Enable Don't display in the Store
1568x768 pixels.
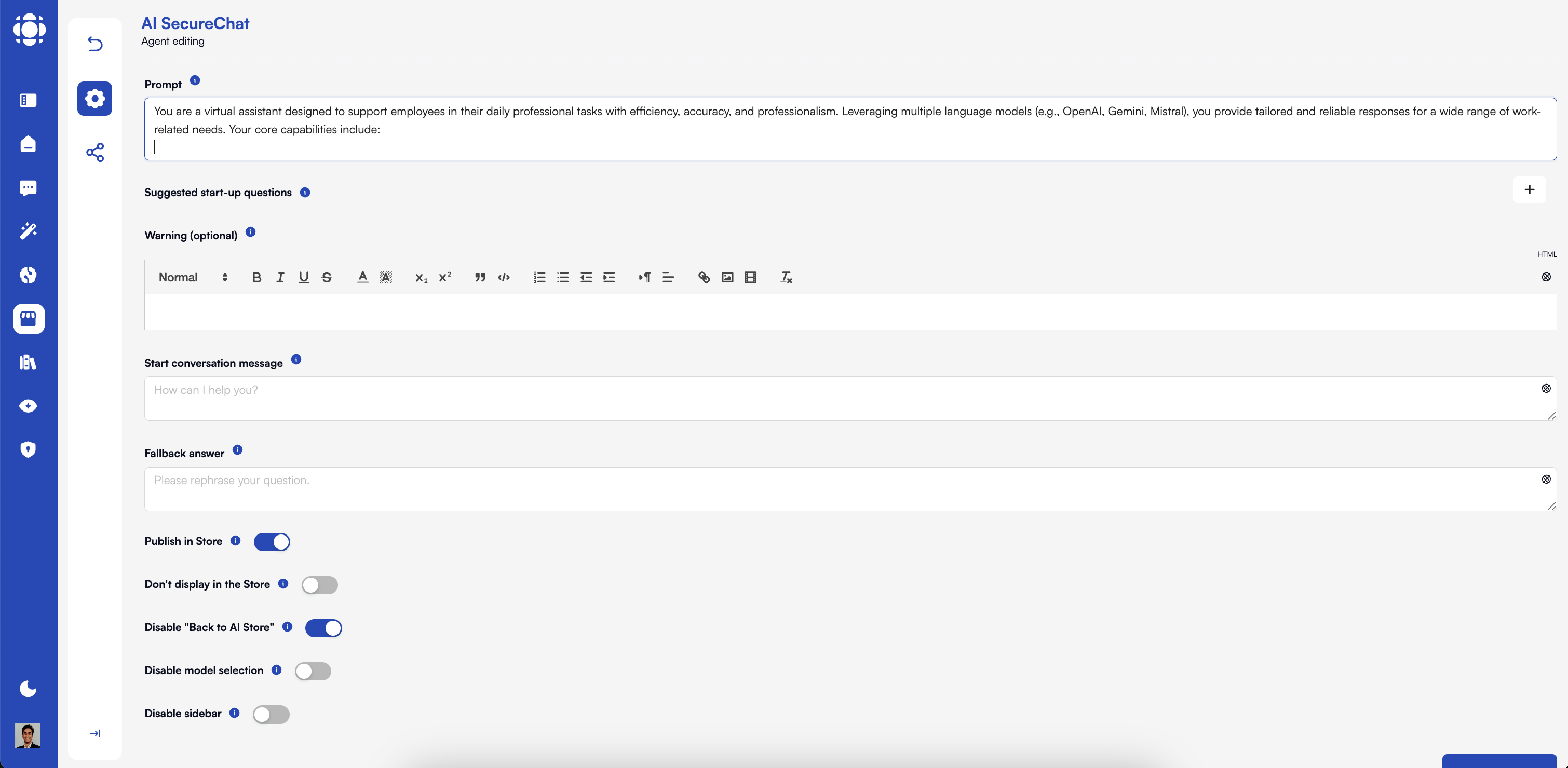pos(319,585)
